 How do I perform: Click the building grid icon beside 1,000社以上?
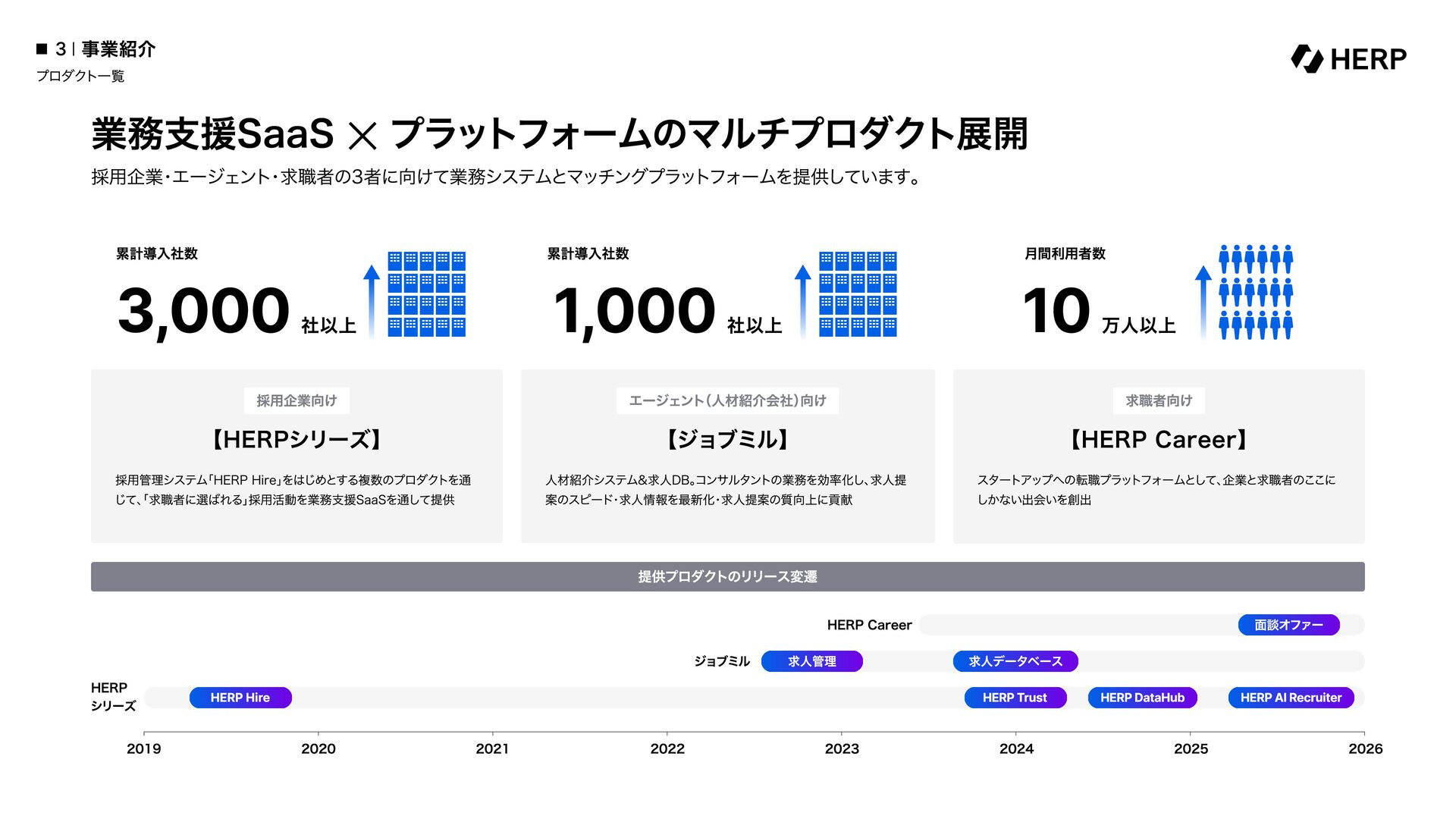[858, 294]
